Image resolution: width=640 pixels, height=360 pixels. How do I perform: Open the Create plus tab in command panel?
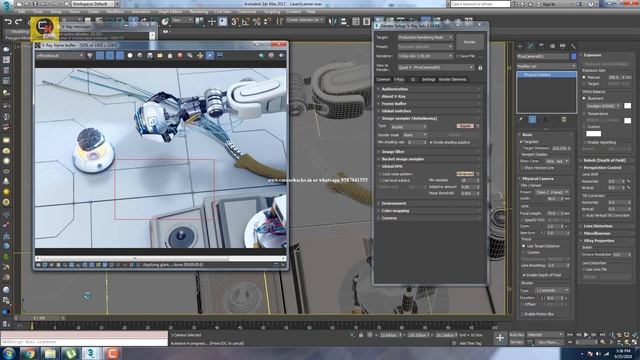tap(520, 46)
